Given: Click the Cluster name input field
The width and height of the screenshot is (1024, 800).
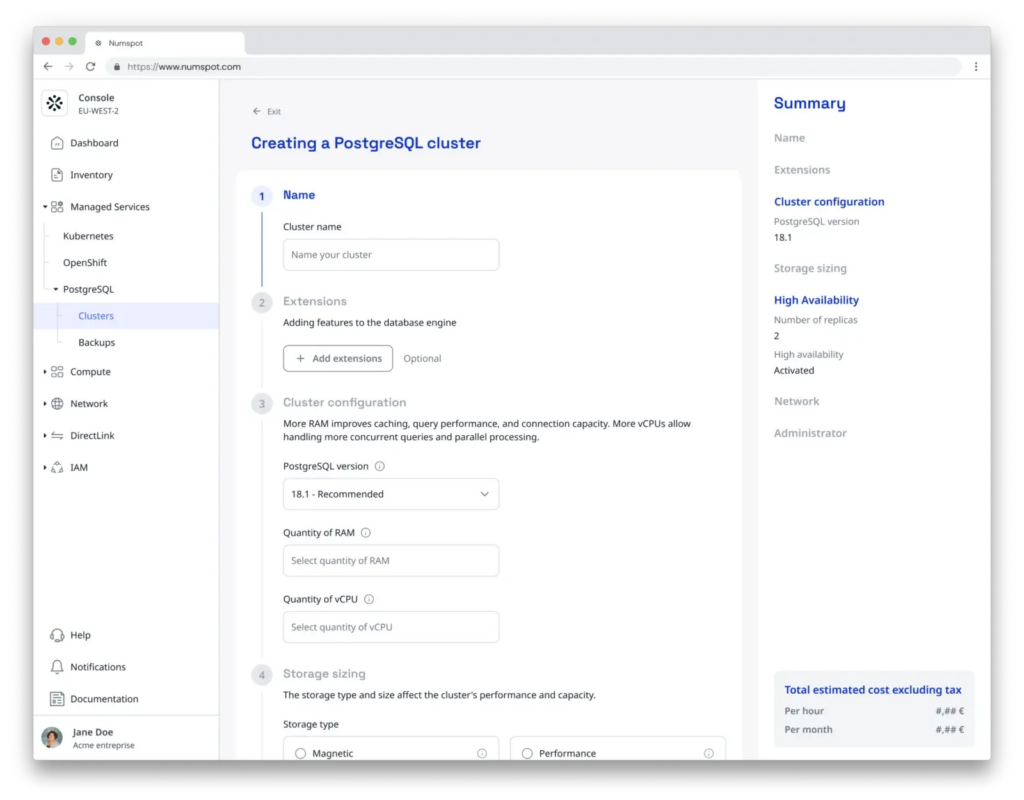Looking at the screenshot, I should point(391,255).
